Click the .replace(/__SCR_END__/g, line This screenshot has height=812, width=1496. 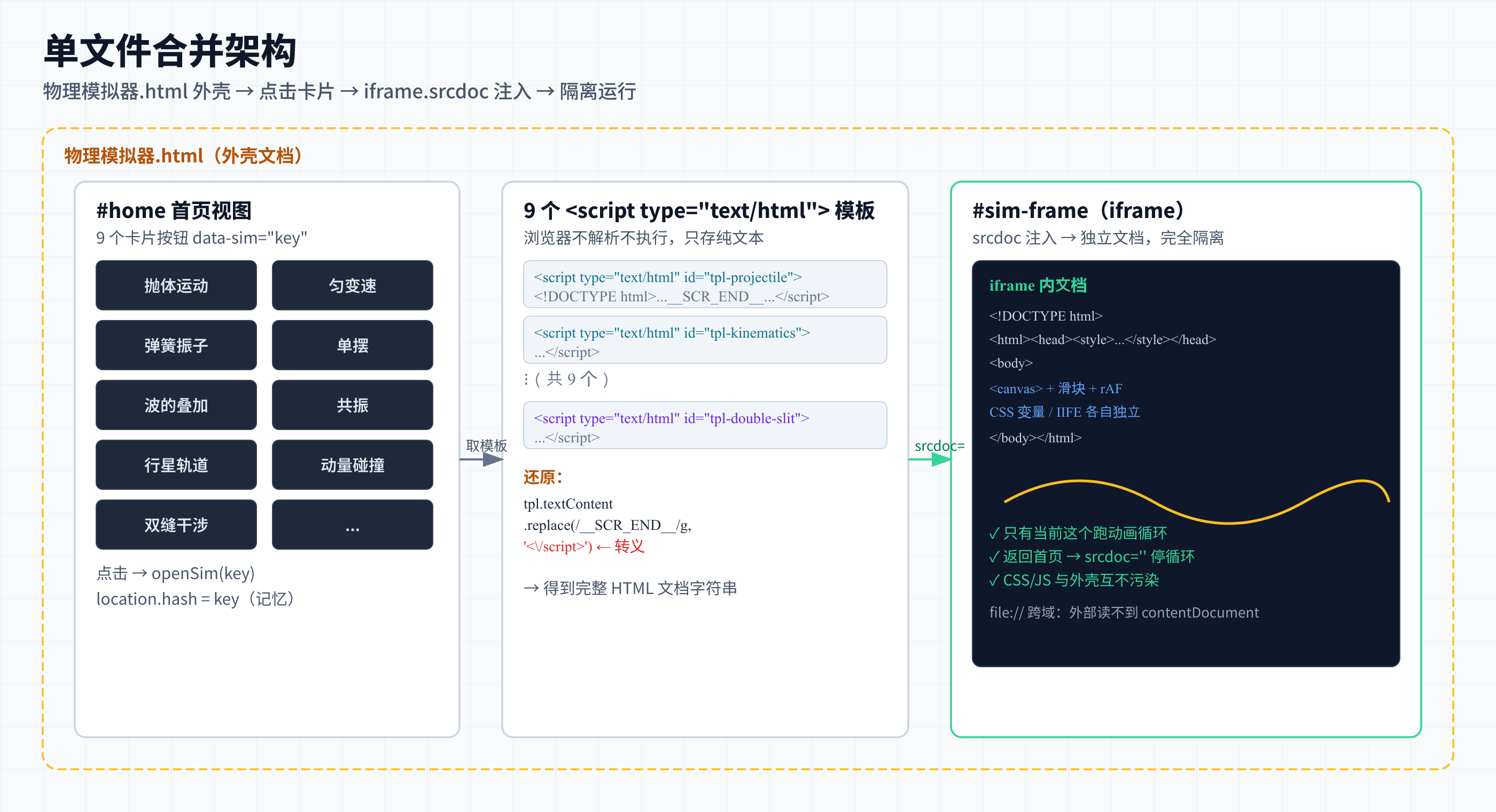(607, 525)
